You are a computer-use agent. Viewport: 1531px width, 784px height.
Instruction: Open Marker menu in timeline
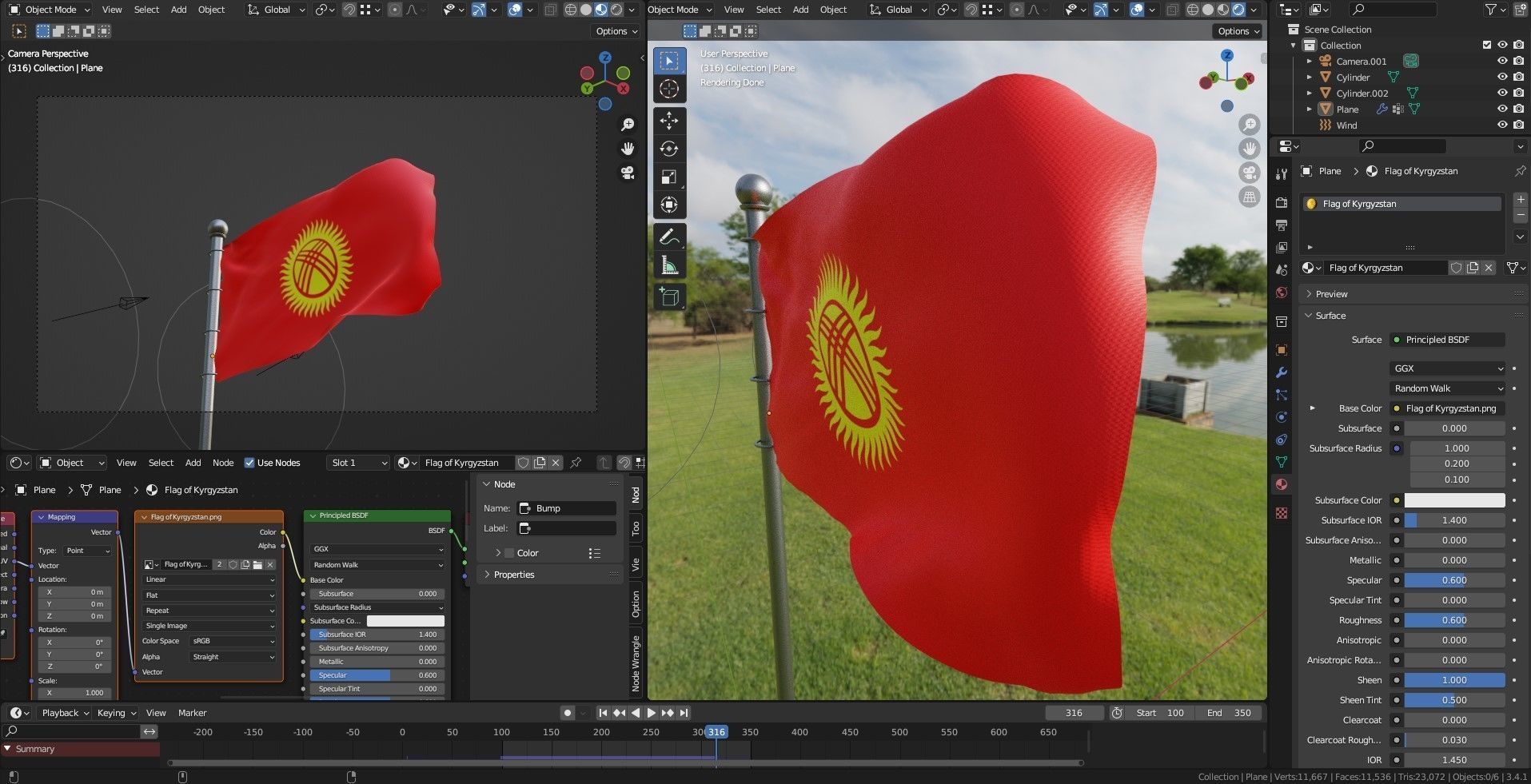192,713
